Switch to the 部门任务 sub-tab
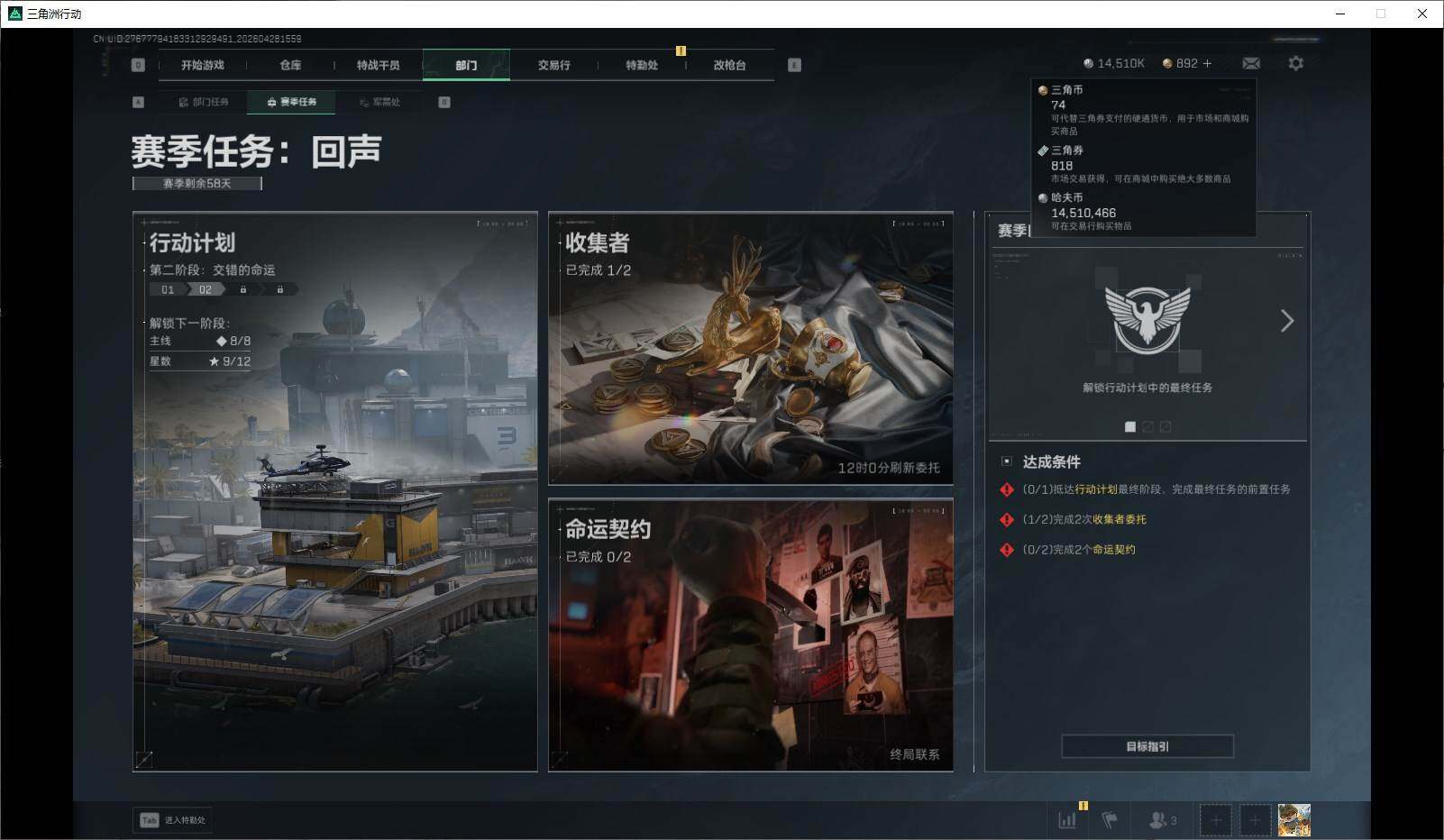1444x840 pixels. 208,102
